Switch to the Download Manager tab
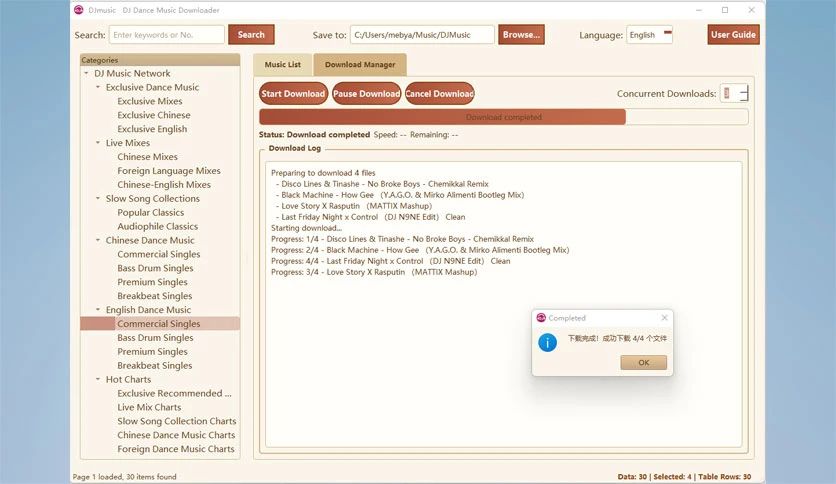 pos(360,64)
